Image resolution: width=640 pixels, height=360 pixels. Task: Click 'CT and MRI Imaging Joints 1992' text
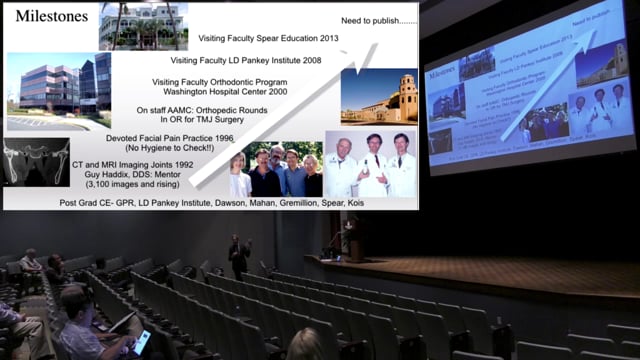click(133, 165)
